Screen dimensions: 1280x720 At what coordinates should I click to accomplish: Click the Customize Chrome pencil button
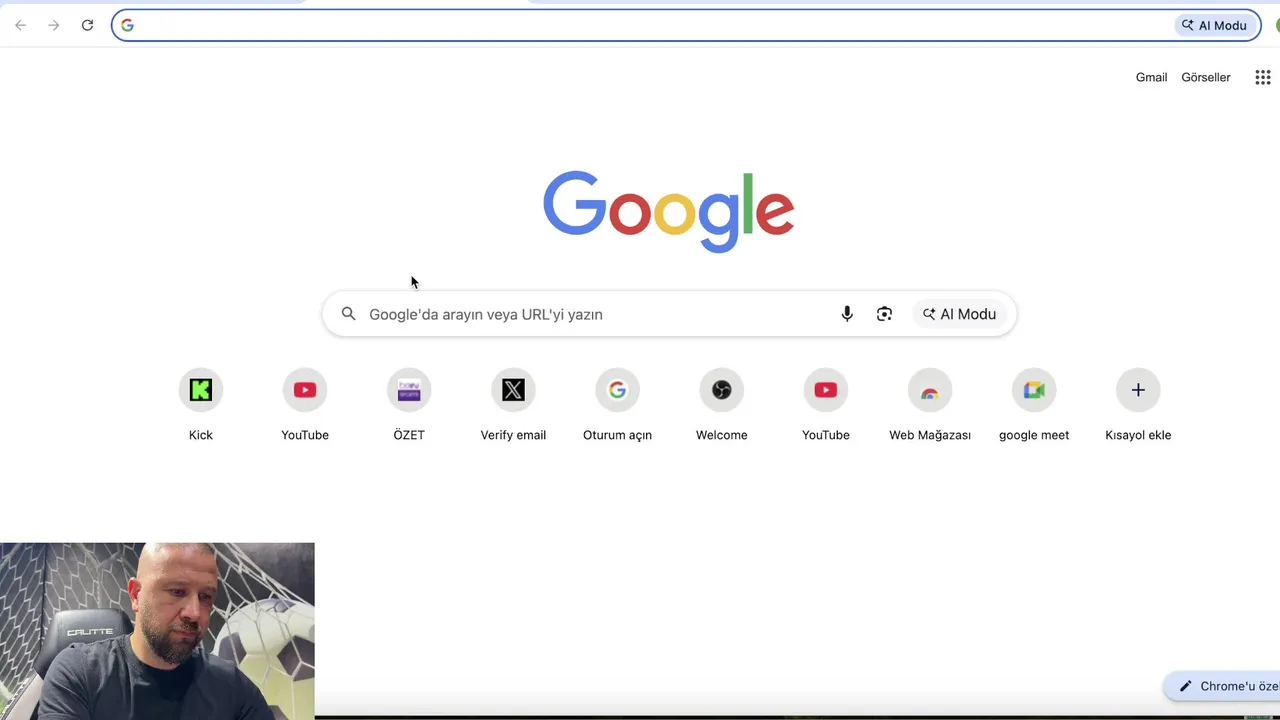point(1222,686)
